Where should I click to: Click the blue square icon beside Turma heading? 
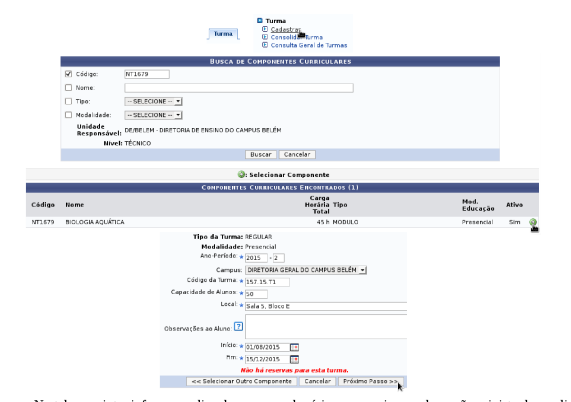[x=260, y=21]
